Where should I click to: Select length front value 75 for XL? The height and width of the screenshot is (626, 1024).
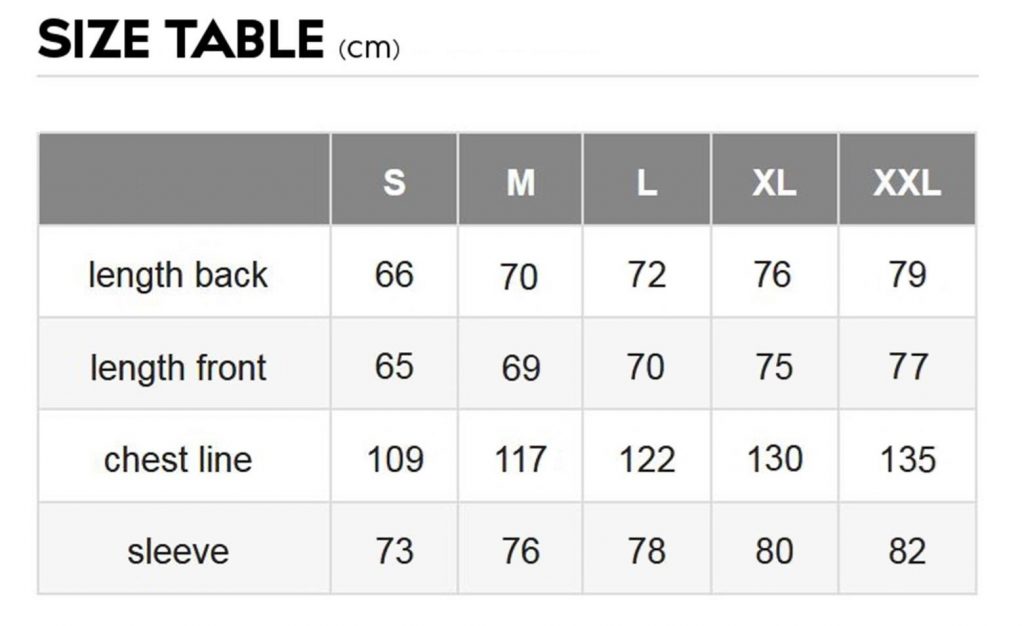(x=774, y=367)
